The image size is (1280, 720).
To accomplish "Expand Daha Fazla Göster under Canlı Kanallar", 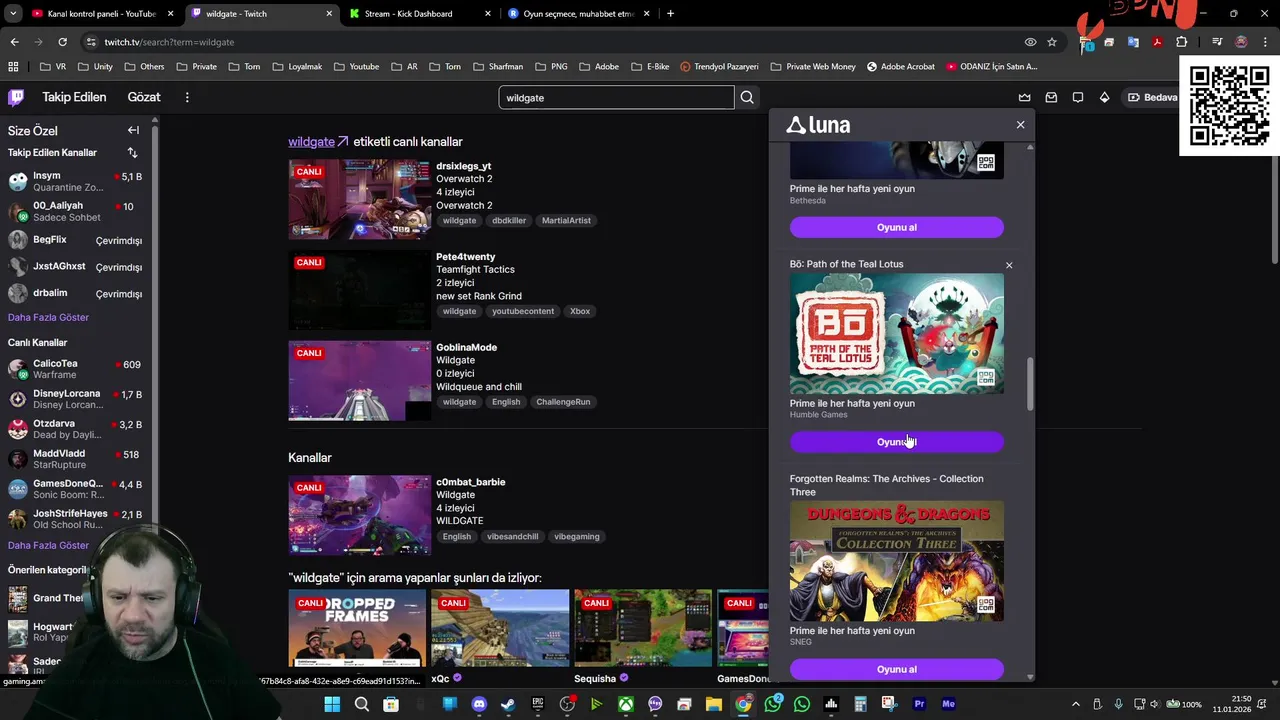I will 48,545.
